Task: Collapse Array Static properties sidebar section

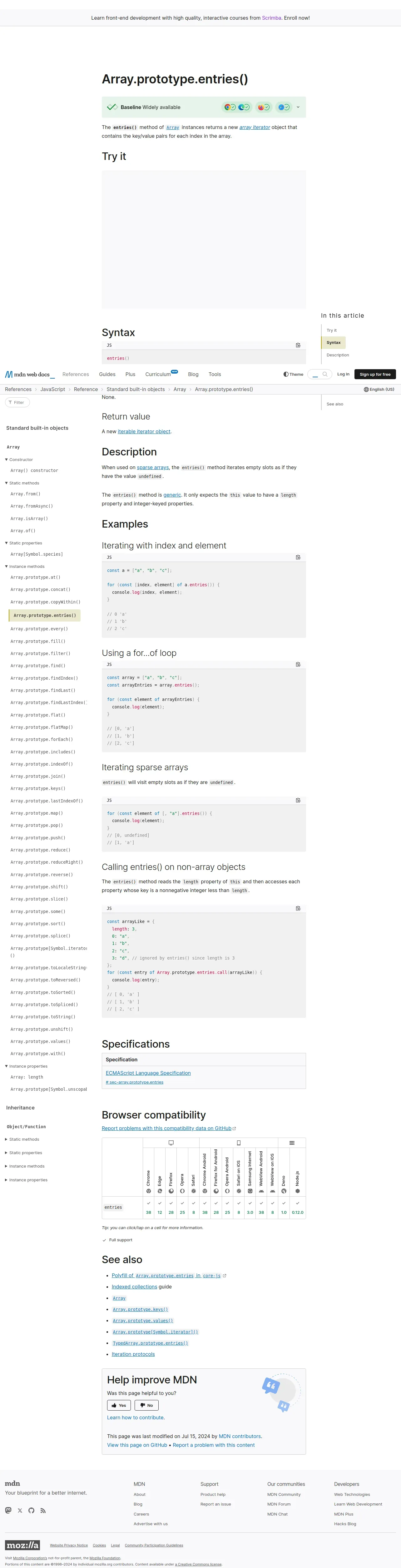Action: [24, 543]
